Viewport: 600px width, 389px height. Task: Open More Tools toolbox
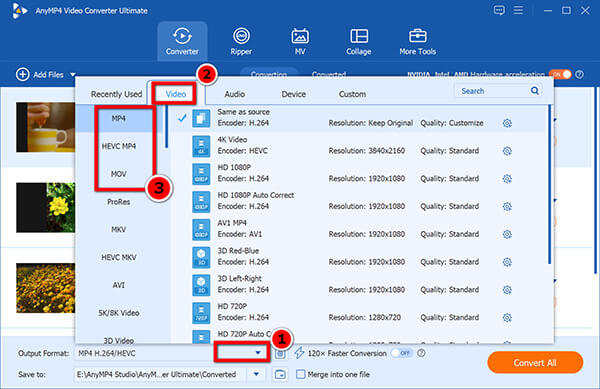[417, 41]
